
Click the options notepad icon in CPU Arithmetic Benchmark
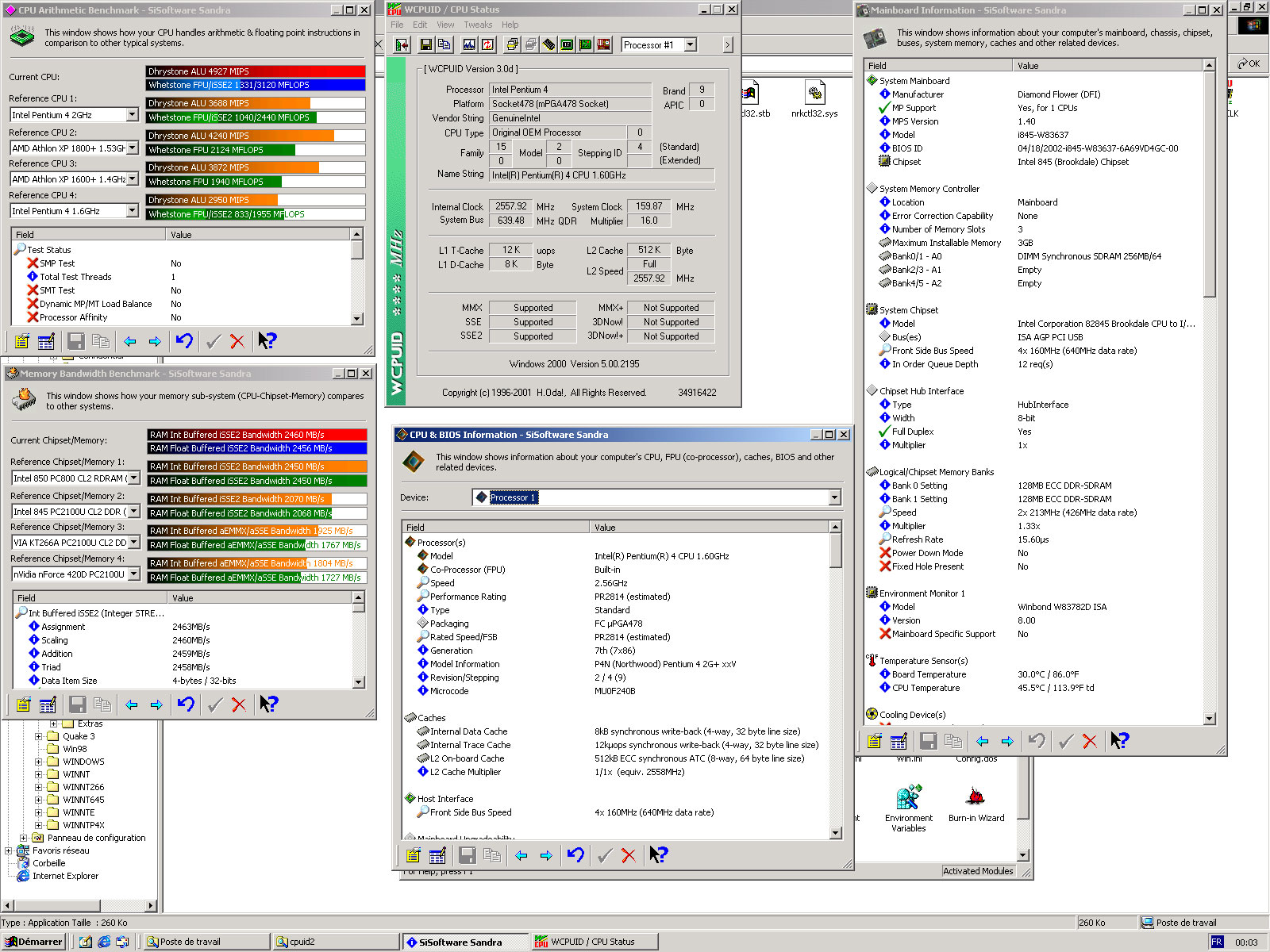(21, 341)
